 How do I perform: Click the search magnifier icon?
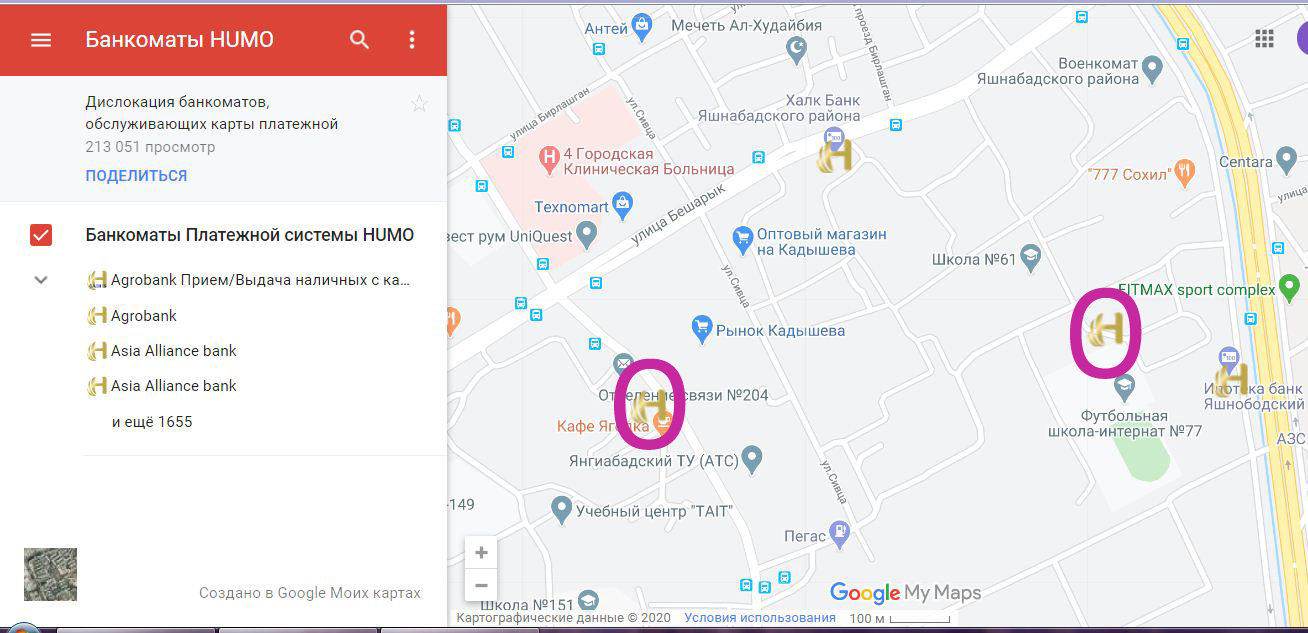[360, 40]
